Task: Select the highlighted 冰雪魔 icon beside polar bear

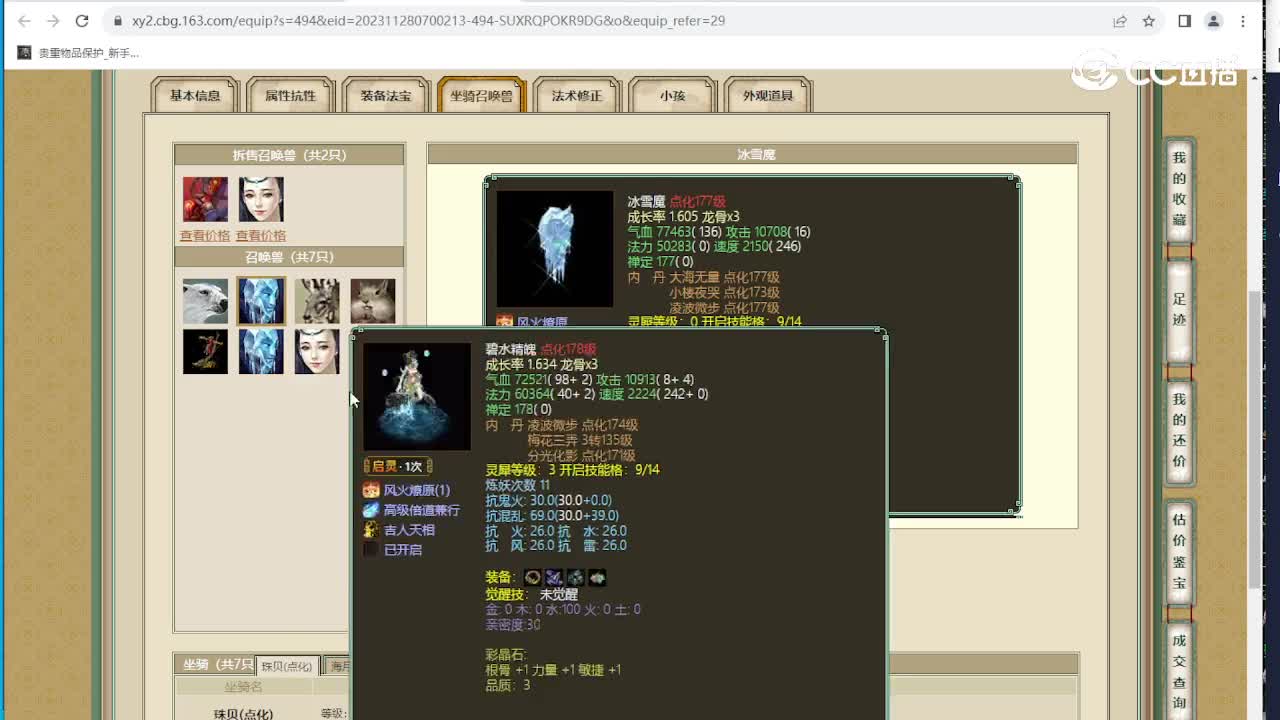Action: (x=261, y=301)
